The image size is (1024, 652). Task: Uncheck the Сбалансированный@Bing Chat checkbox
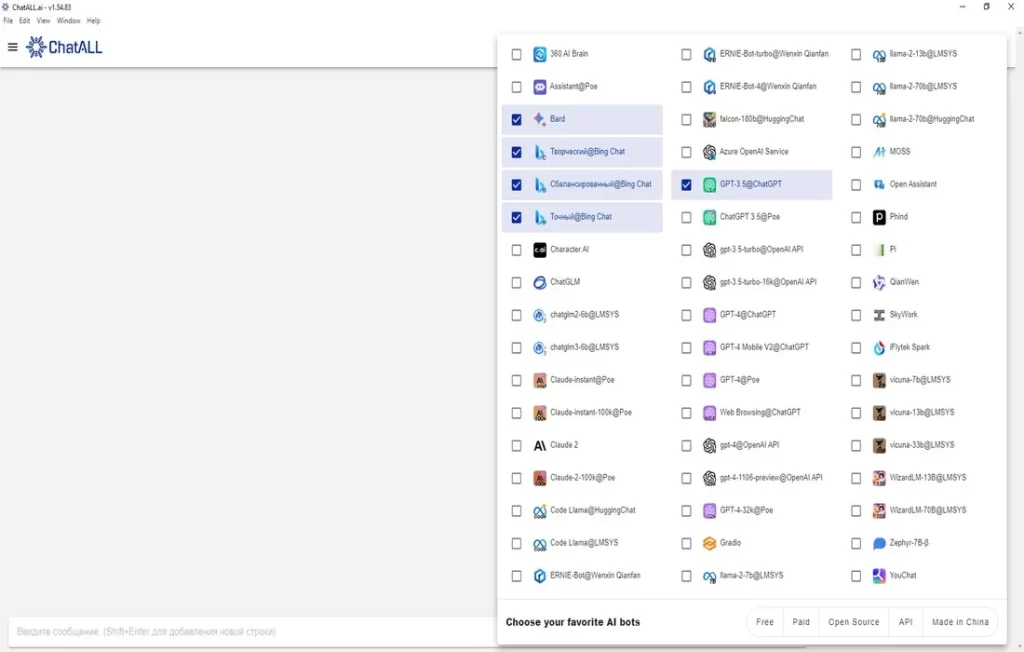click(517, 185)
